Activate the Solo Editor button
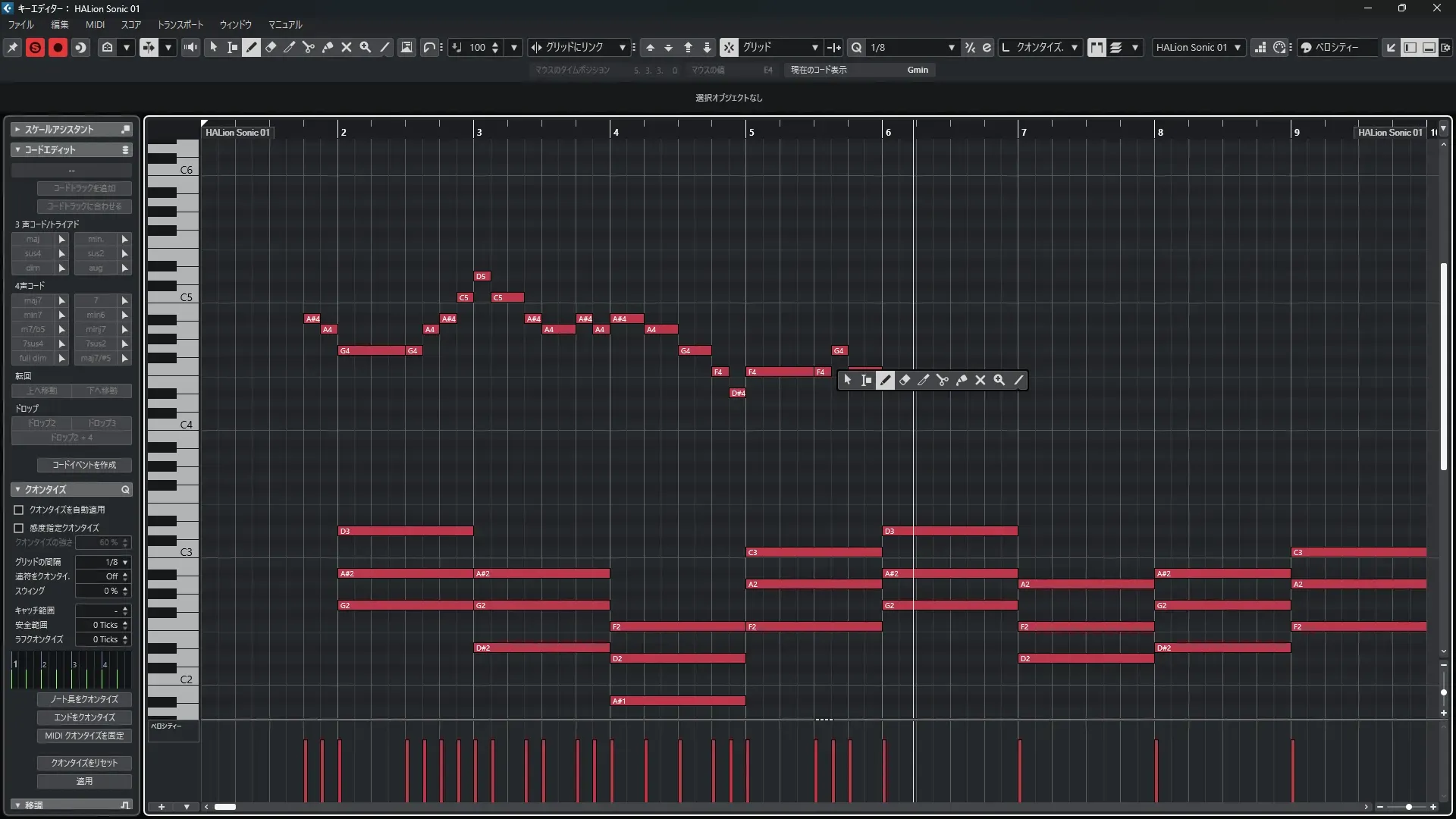The width and height of the screenshot is (1456, 819). coord(35,47)
